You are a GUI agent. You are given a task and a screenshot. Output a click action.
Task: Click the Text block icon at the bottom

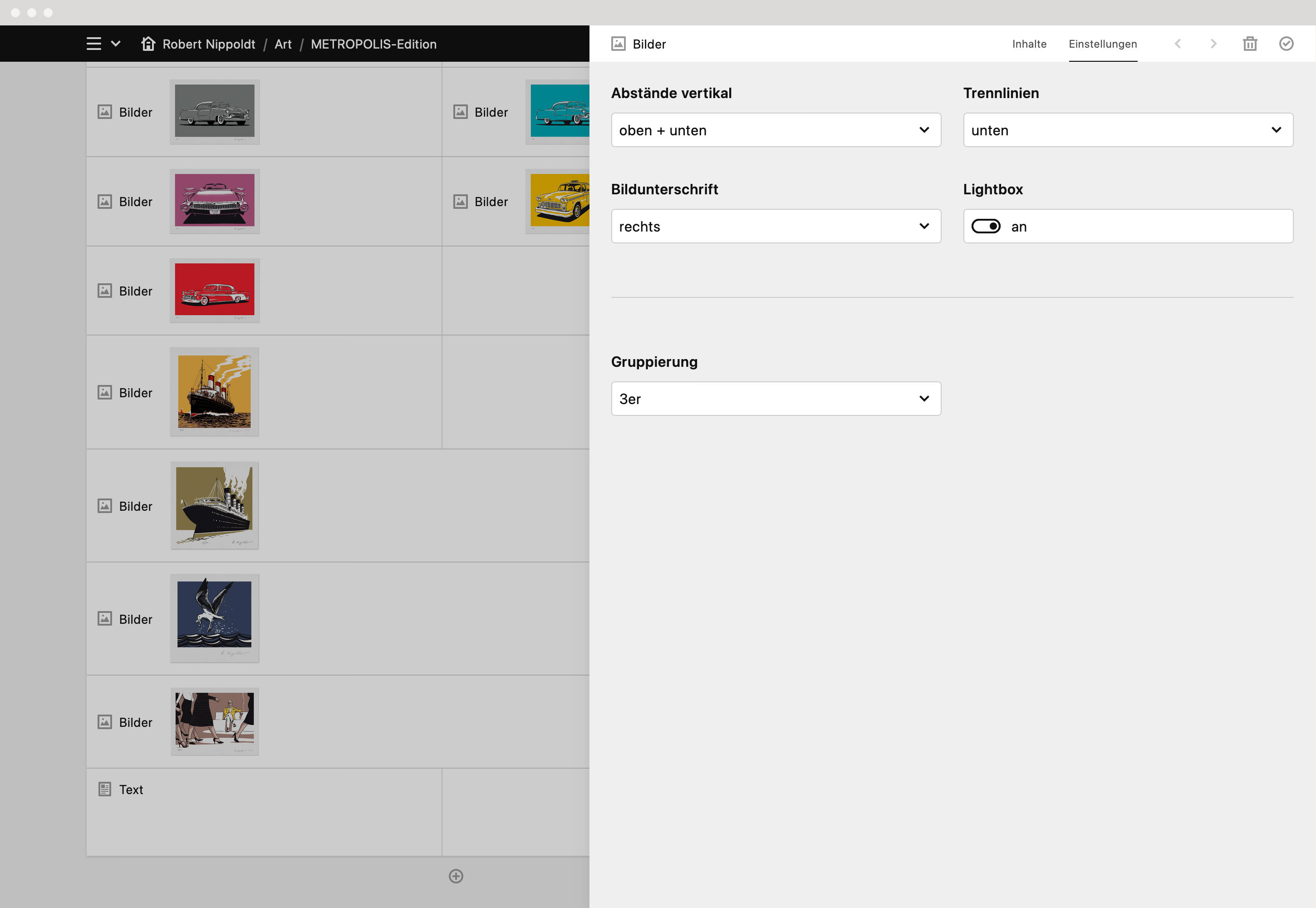pyautogui.click(x=105, y=789)
